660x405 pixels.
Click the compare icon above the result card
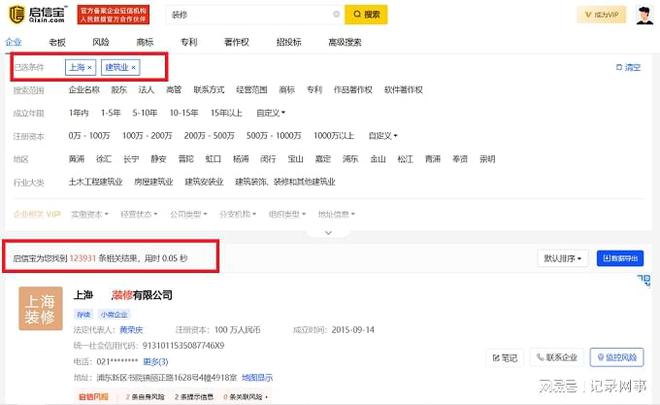pos(644,280)
